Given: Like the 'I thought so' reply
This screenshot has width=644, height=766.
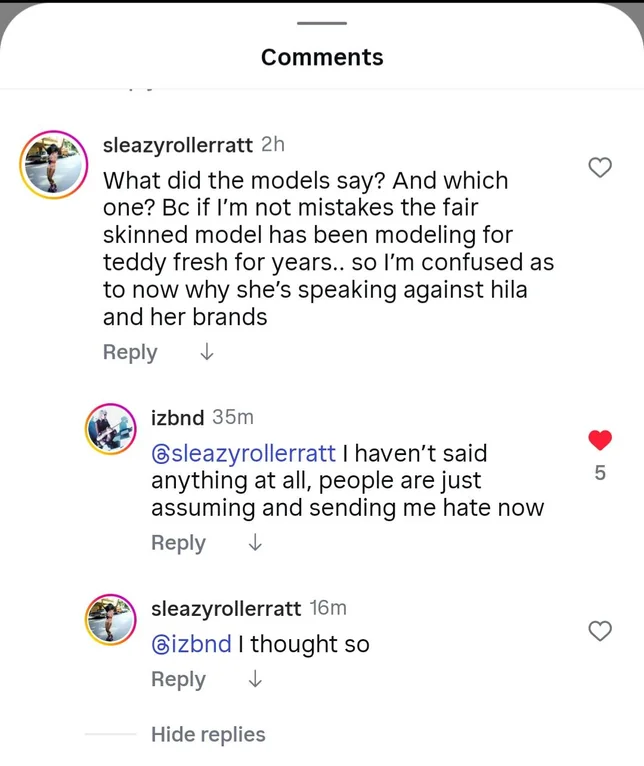Looking at the screenshot, I should (600, 631).
